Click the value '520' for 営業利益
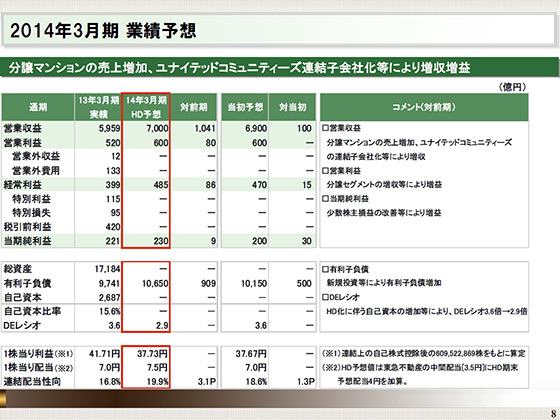This screenshot has width=560, height=420. pos(112,143)
